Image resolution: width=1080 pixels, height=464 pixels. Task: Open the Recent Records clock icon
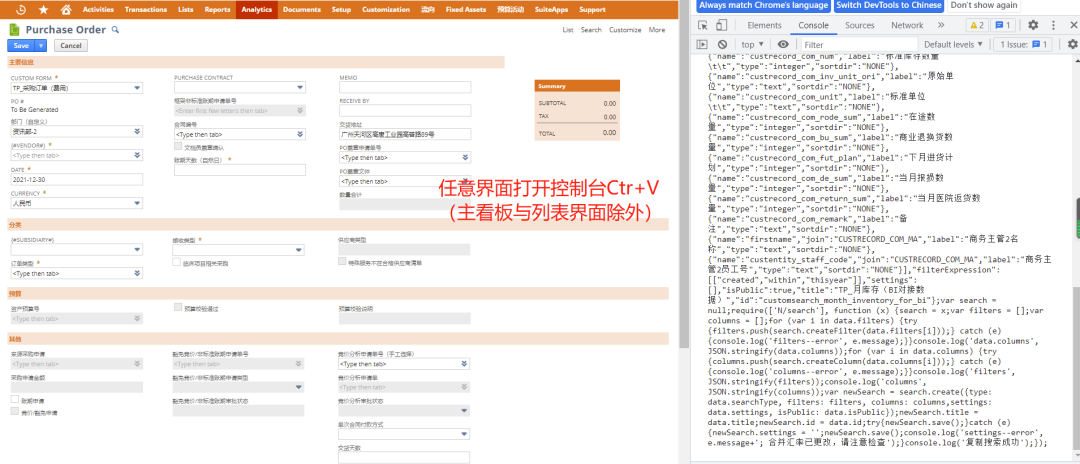21,10
